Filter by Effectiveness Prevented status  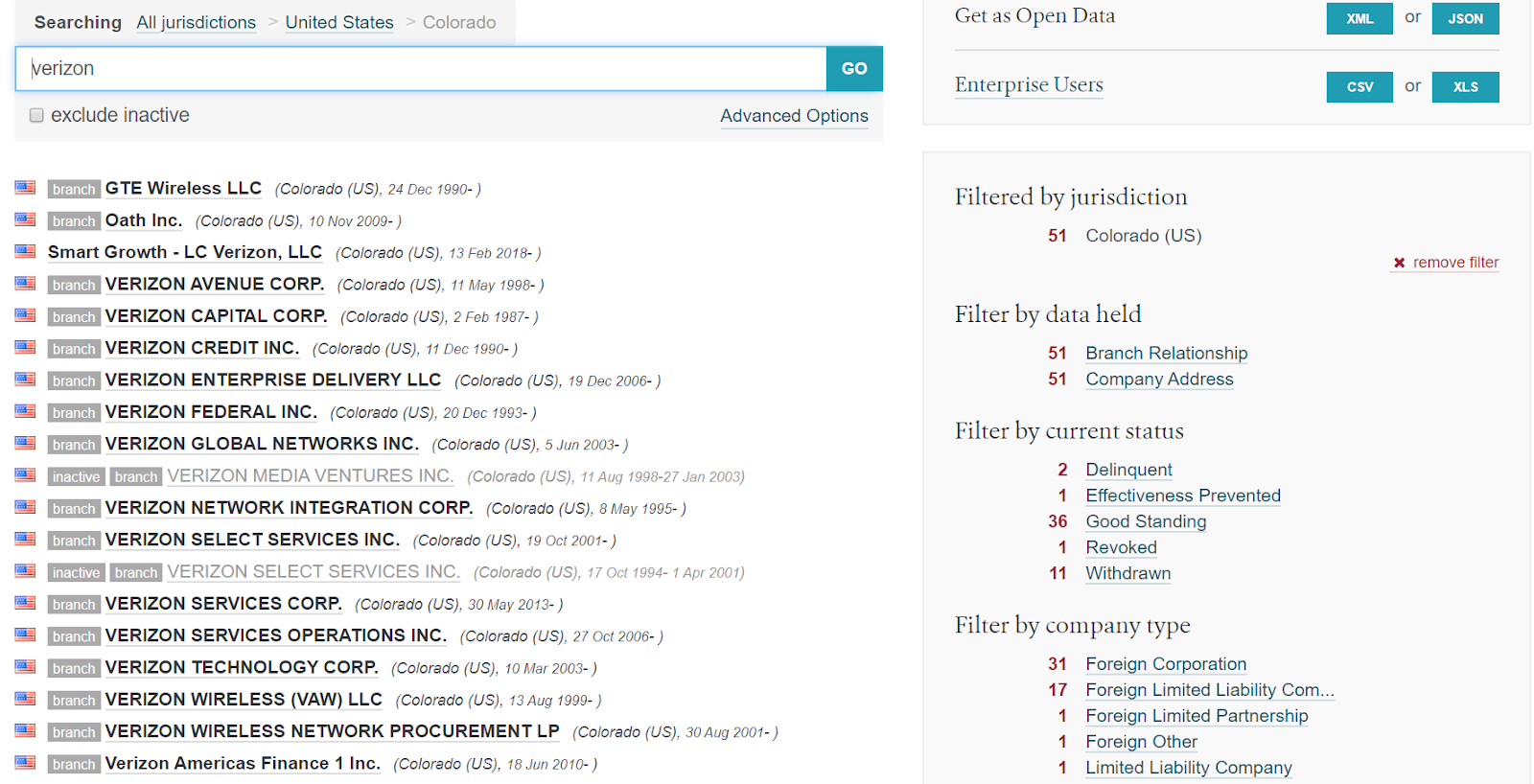click(1183, 496)
